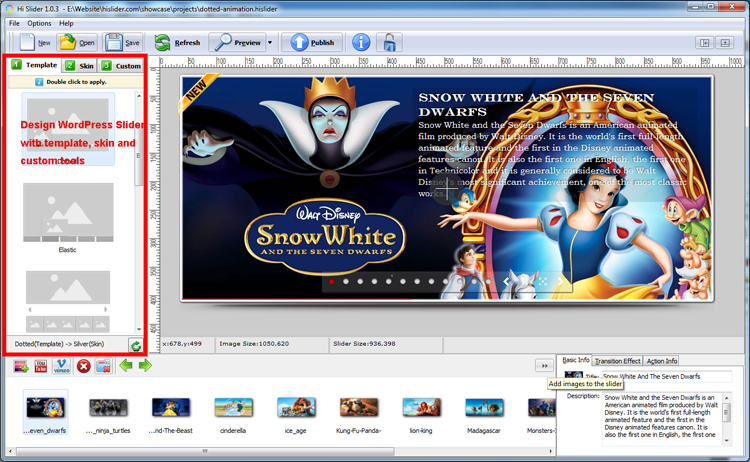Viewport: 750px width, 462px height.
Task: Delete selected slide with red X
Action: coord(84,366)
